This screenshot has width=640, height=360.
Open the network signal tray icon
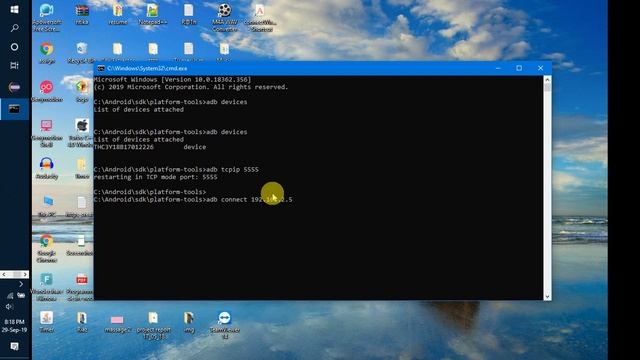tap(10, 295)
